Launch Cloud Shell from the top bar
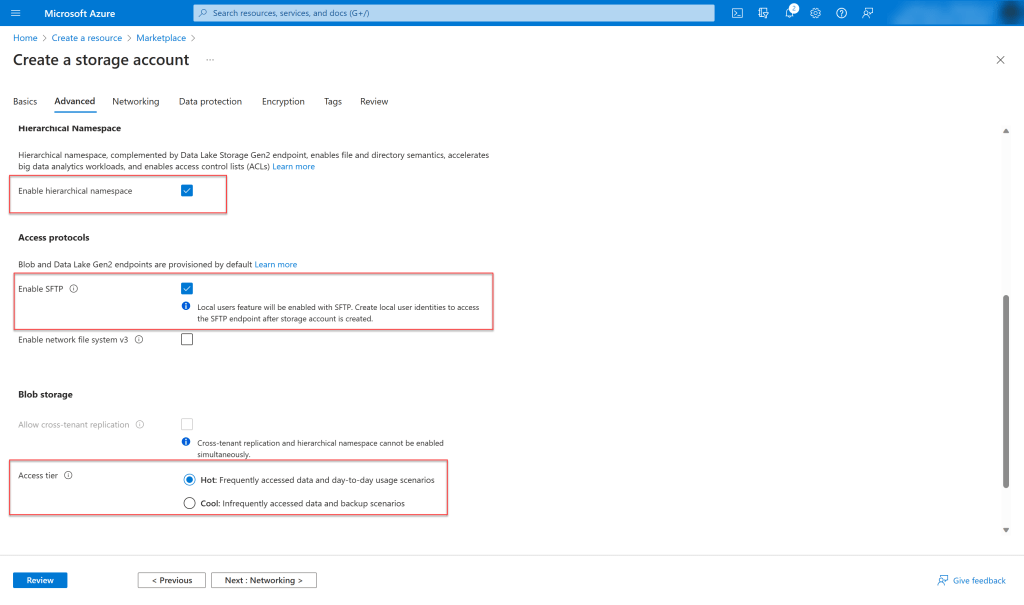 [x=737, y=13]
